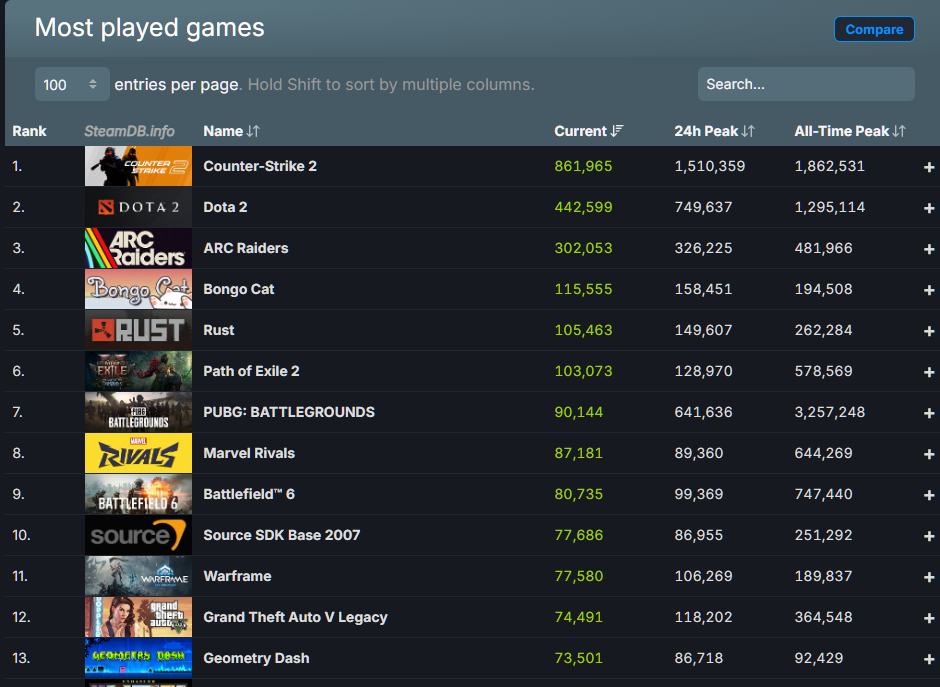
Task: Select current player count 73,501
Action: 579,658
